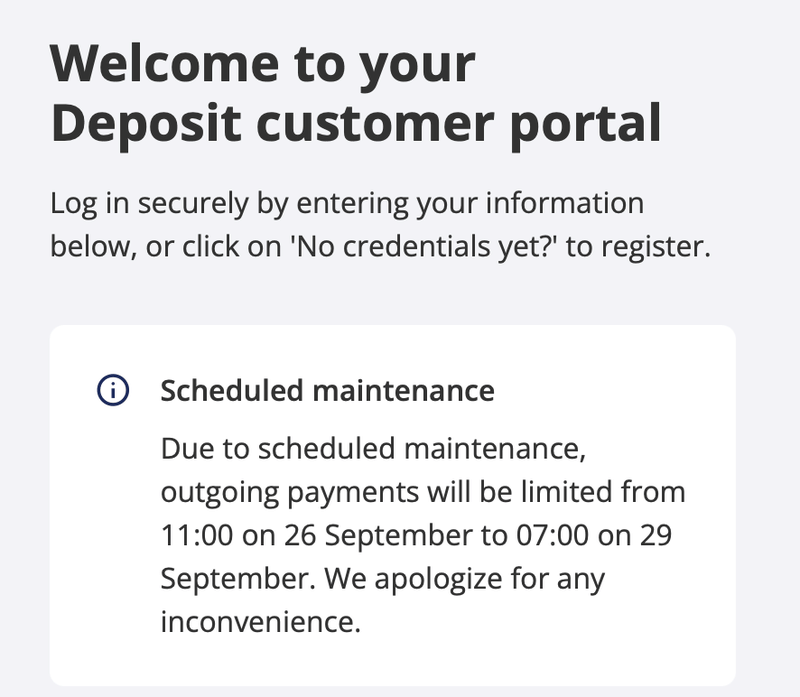Click the 'Welcome to your' heading line
This screenshot has height=697, width=800.
[x=262, y=64]
